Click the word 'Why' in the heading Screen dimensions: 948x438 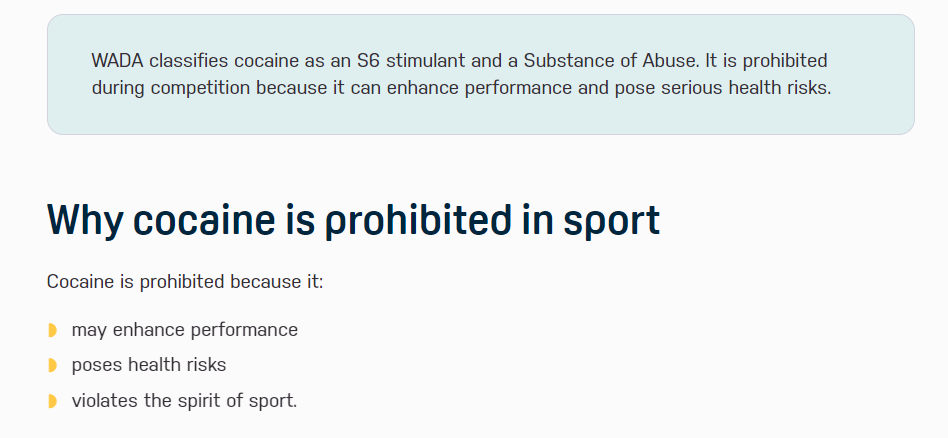85,221
